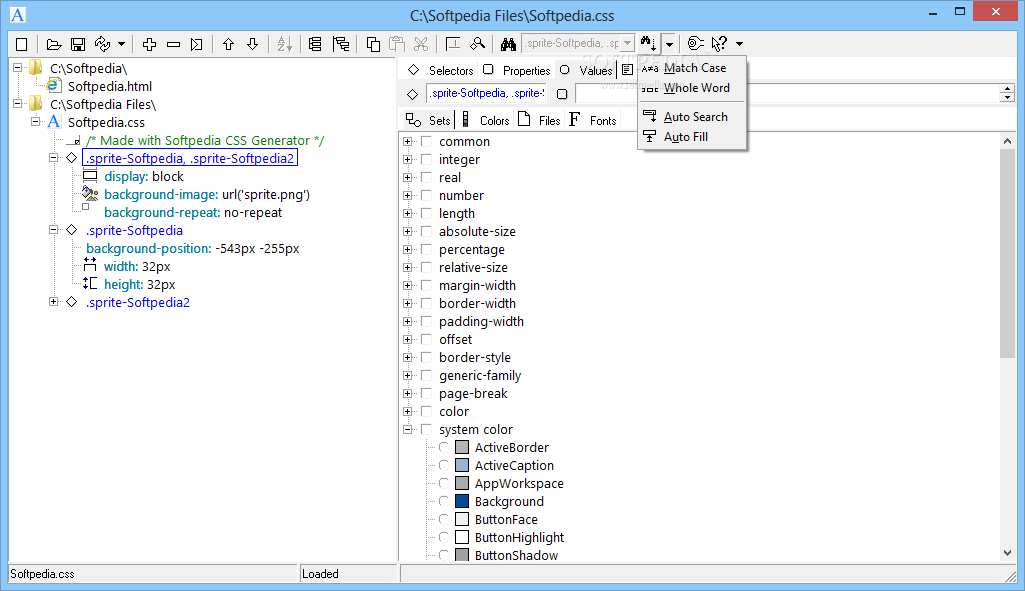The image size is (1025, 591).
Task: Open the Files tab
Action: point(539,120)
